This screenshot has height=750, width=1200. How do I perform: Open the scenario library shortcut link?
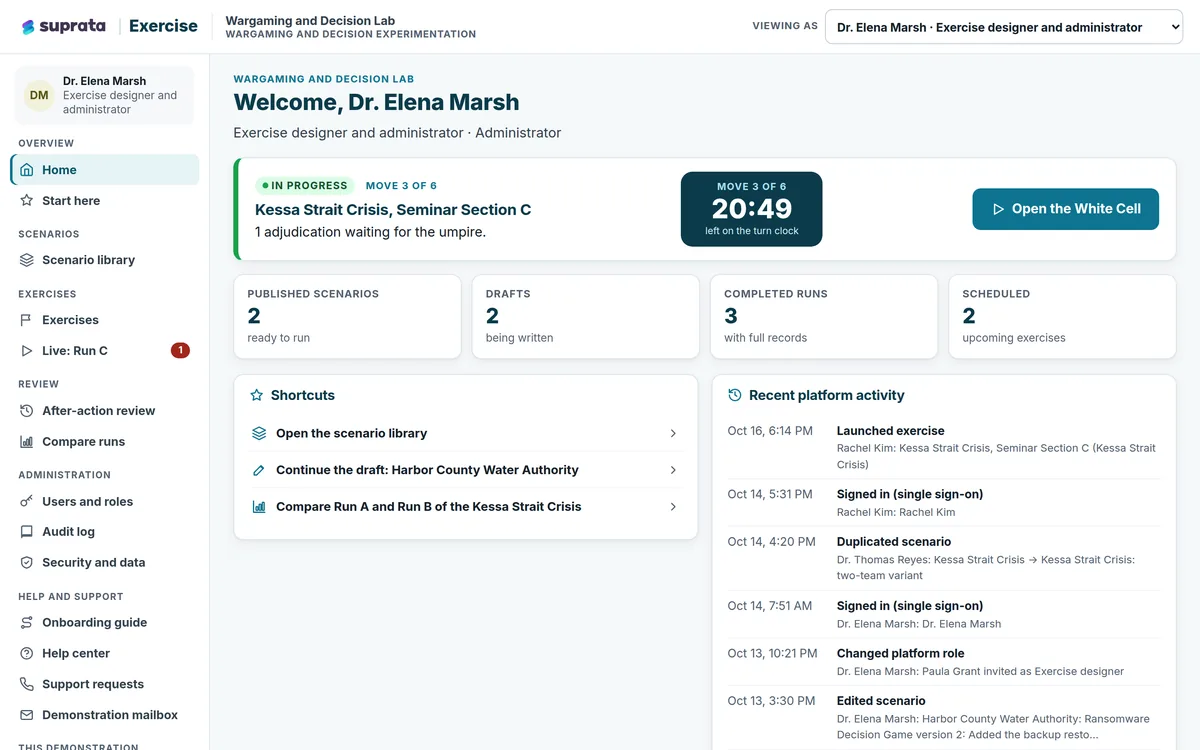[x=466, y=434]
